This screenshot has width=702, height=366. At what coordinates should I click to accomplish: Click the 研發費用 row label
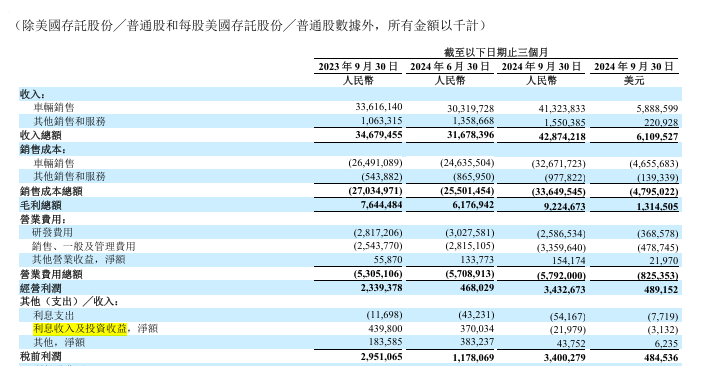[x=52, y=233]
